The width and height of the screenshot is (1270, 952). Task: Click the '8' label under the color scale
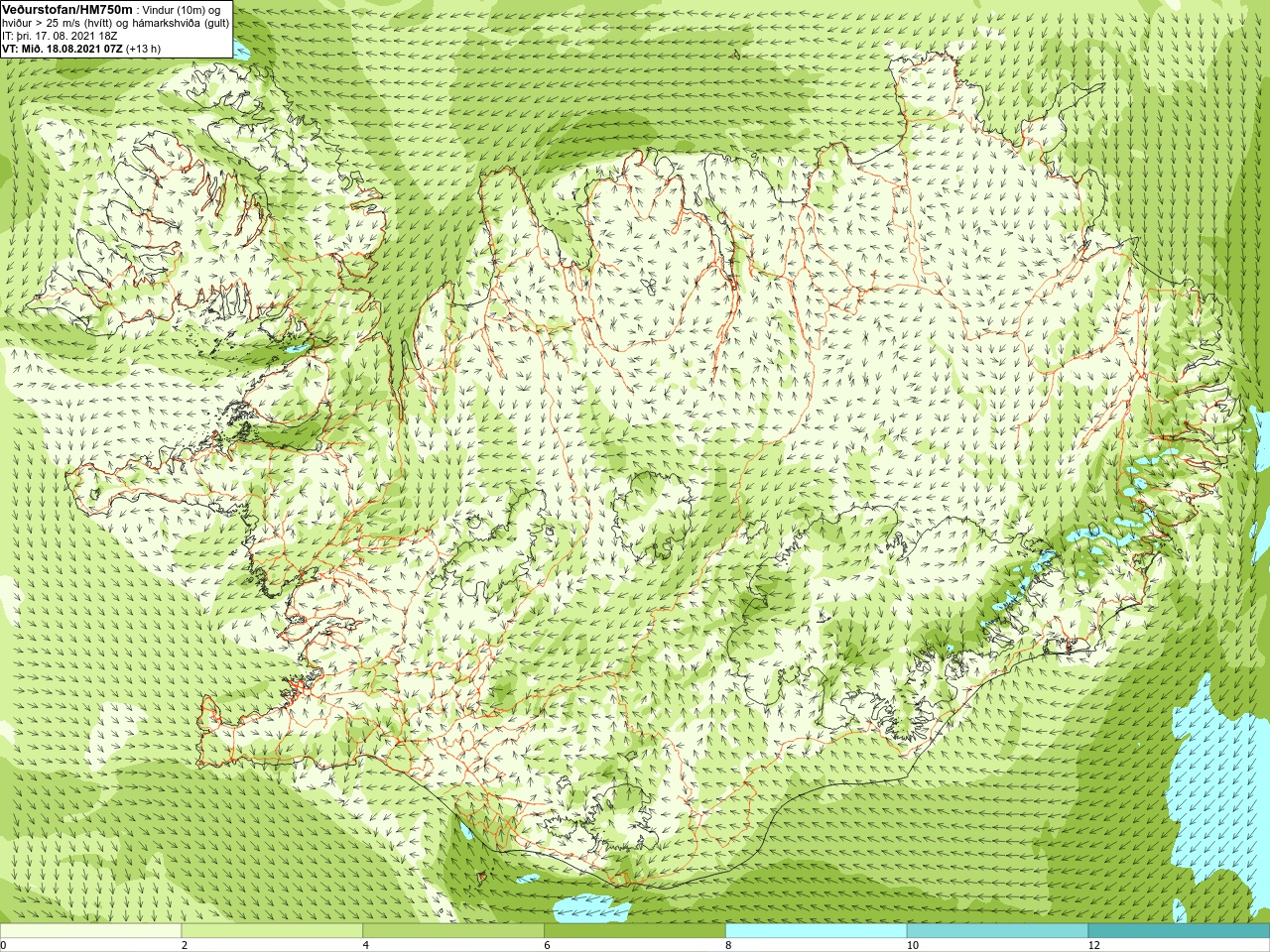click(x=728, y=945)
